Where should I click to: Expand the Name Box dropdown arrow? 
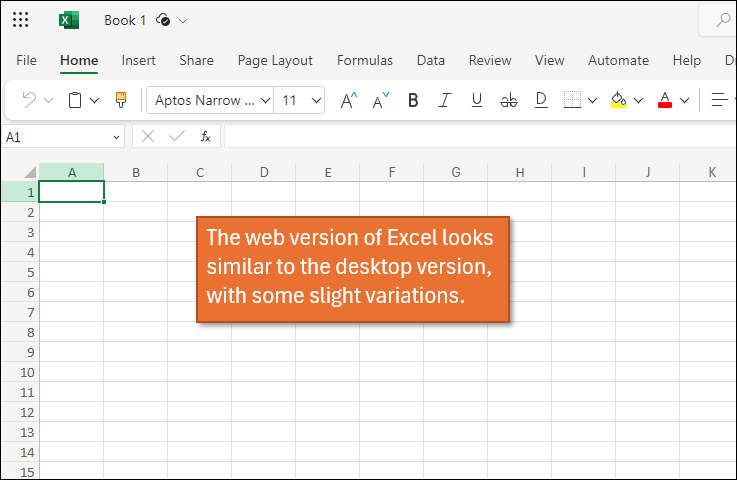pos(117,137)
